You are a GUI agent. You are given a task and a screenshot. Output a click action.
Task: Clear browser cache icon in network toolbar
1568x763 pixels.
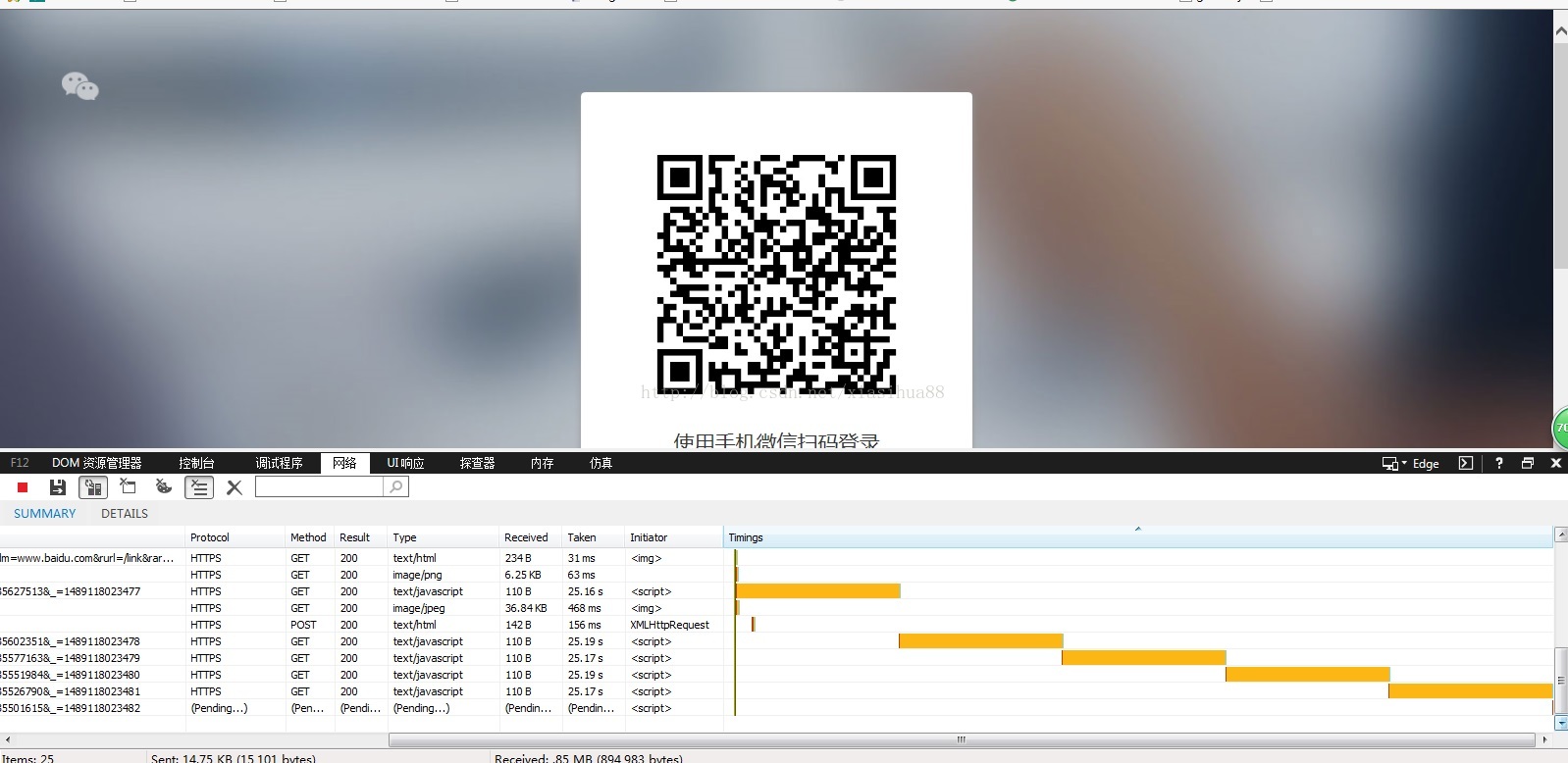(x=129, y=485)
